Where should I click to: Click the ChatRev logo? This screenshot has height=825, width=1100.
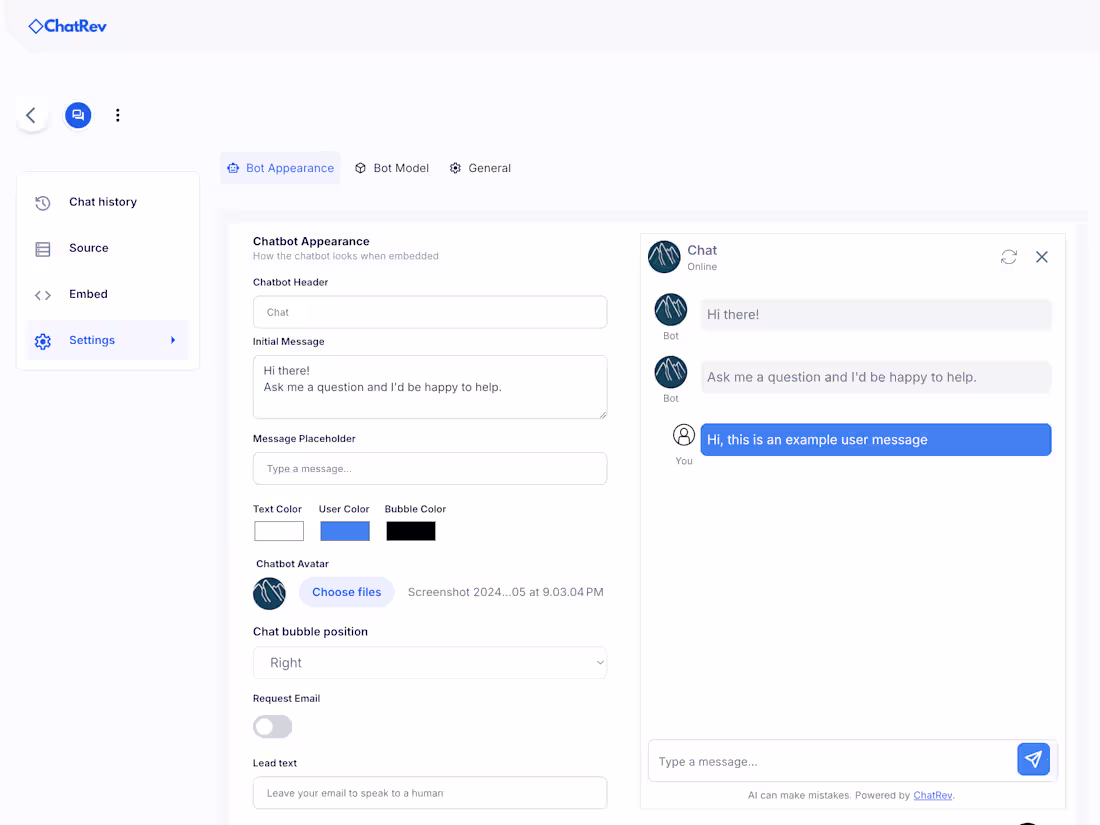[x=66, y=26]
